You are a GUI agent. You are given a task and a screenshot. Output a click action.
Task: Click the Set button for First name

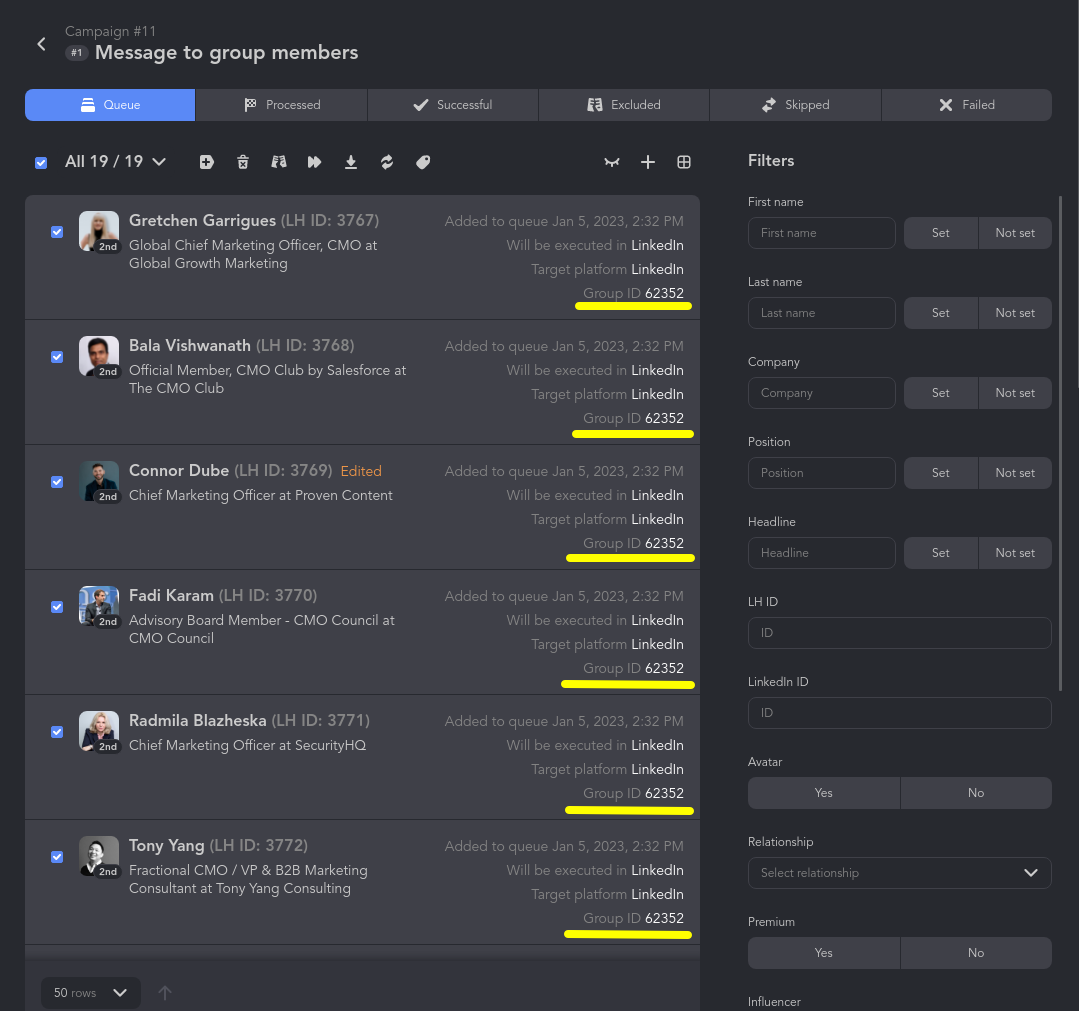[x=940, y=233]
